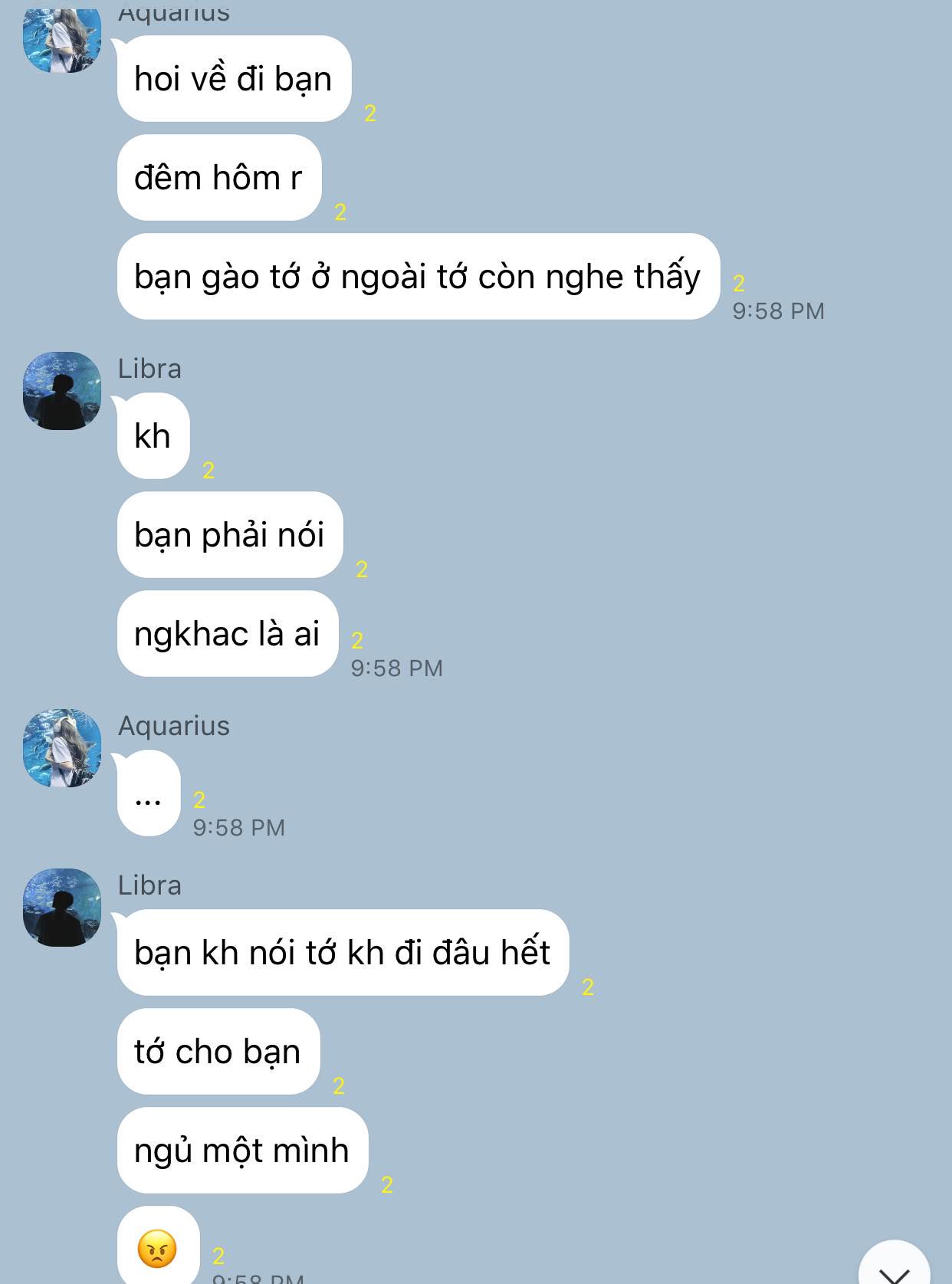The height and width of the screenshot is (1284, 952).
Task: Tap read count beside 'ngủ một mình'
Action: 387,1184
